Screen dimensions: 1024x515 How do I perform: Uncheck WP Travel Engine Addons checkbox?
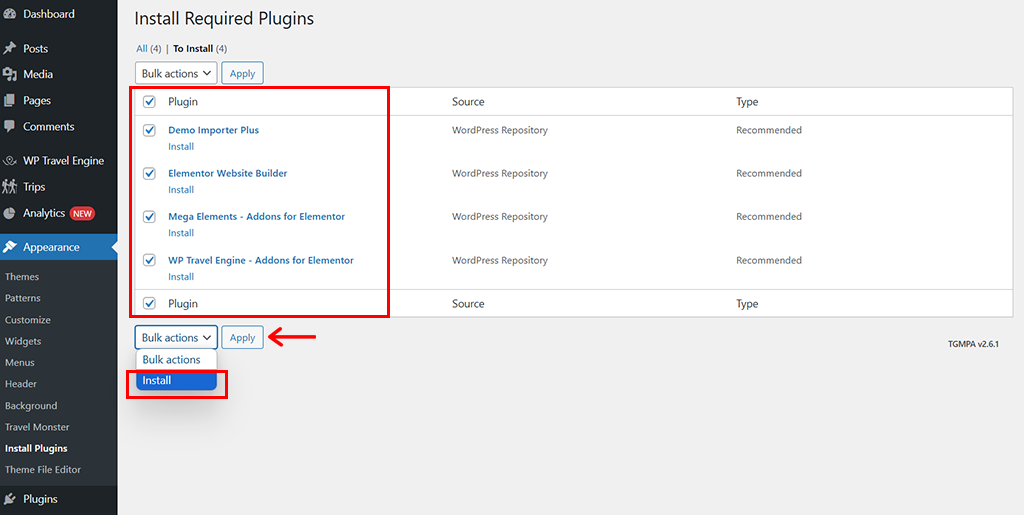click(x=150, y=260)
